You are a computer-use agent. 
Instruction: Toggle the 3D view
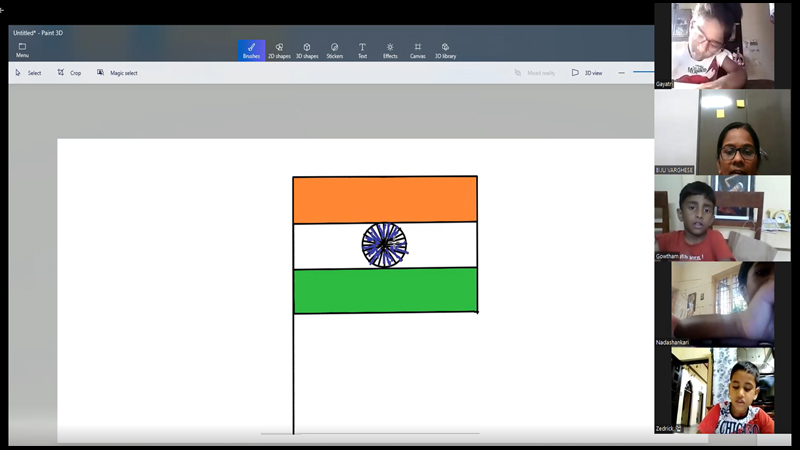pyautogui.click(x=587, y=73)
